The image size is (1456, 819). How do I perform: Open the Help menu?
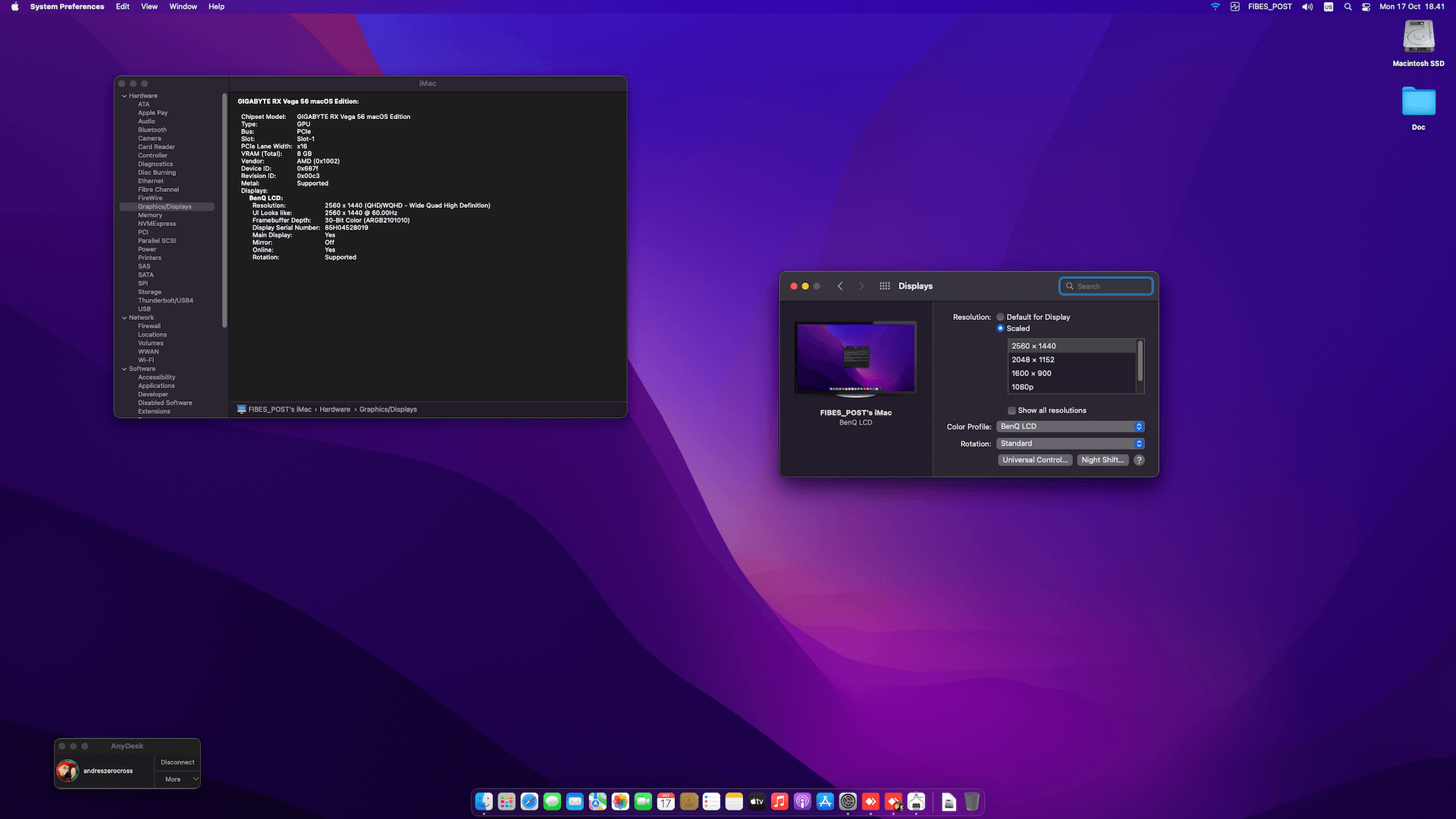coord(216,7)
